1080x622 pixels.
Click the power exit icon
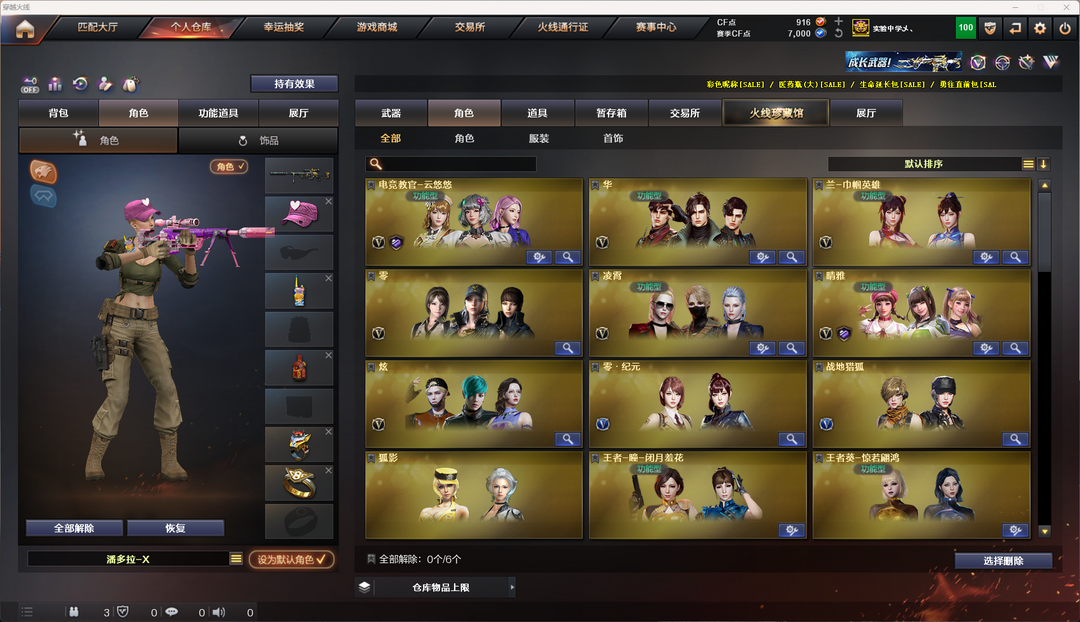(1065, 28)
